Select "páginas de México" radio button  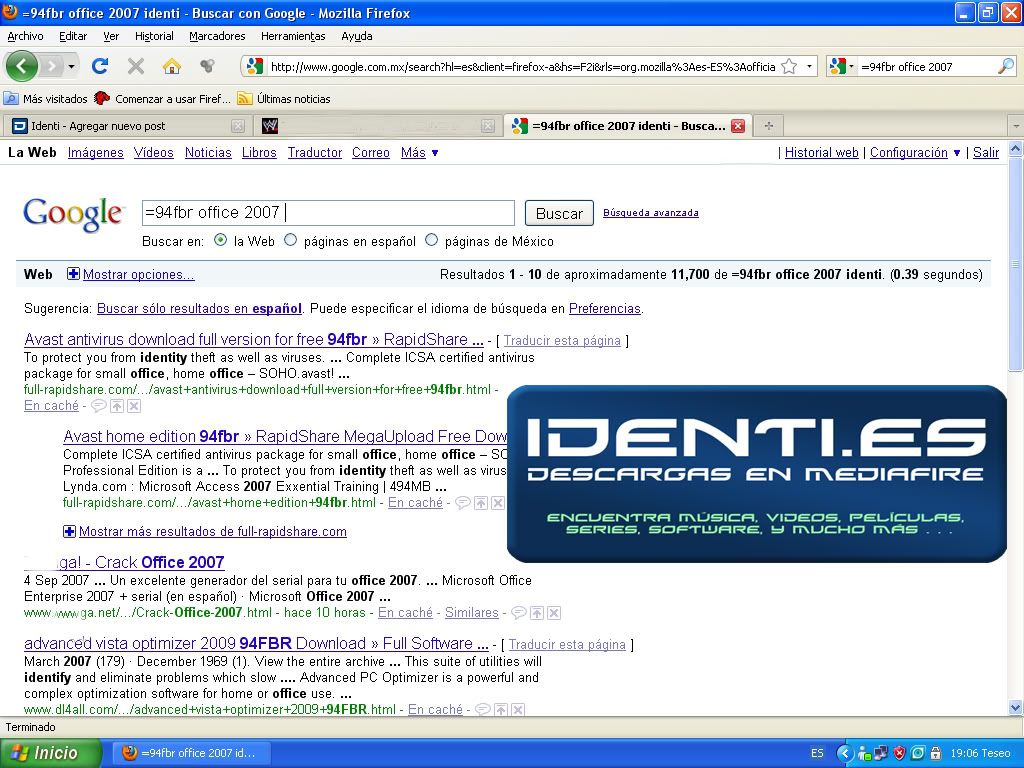point(432,240)
